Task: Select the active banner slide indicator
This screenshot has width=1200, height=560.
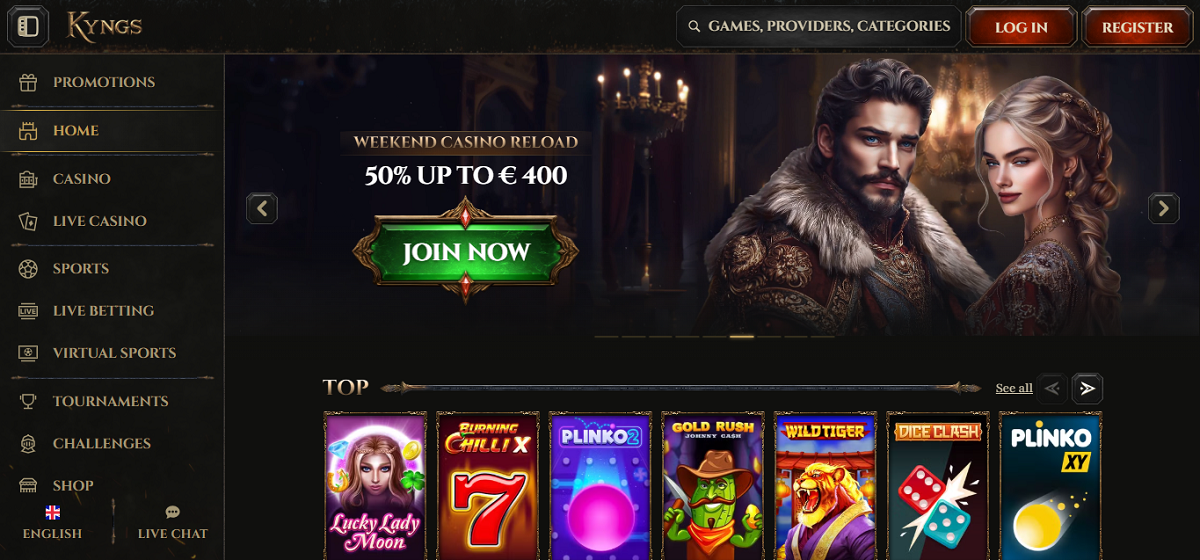Action: [741, 337]
